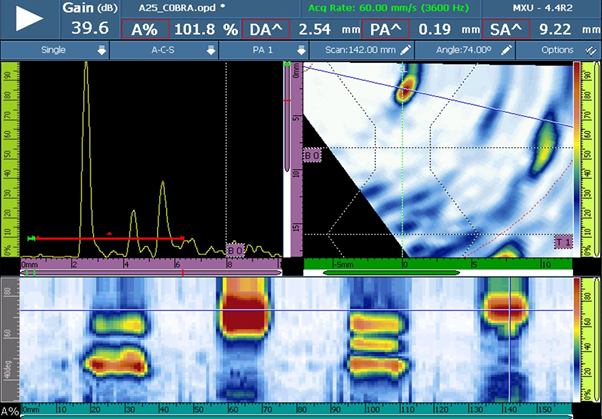Click the B0 marker label on the S-scan
This screenshot has height=419, width=602.
coord(310,156)
